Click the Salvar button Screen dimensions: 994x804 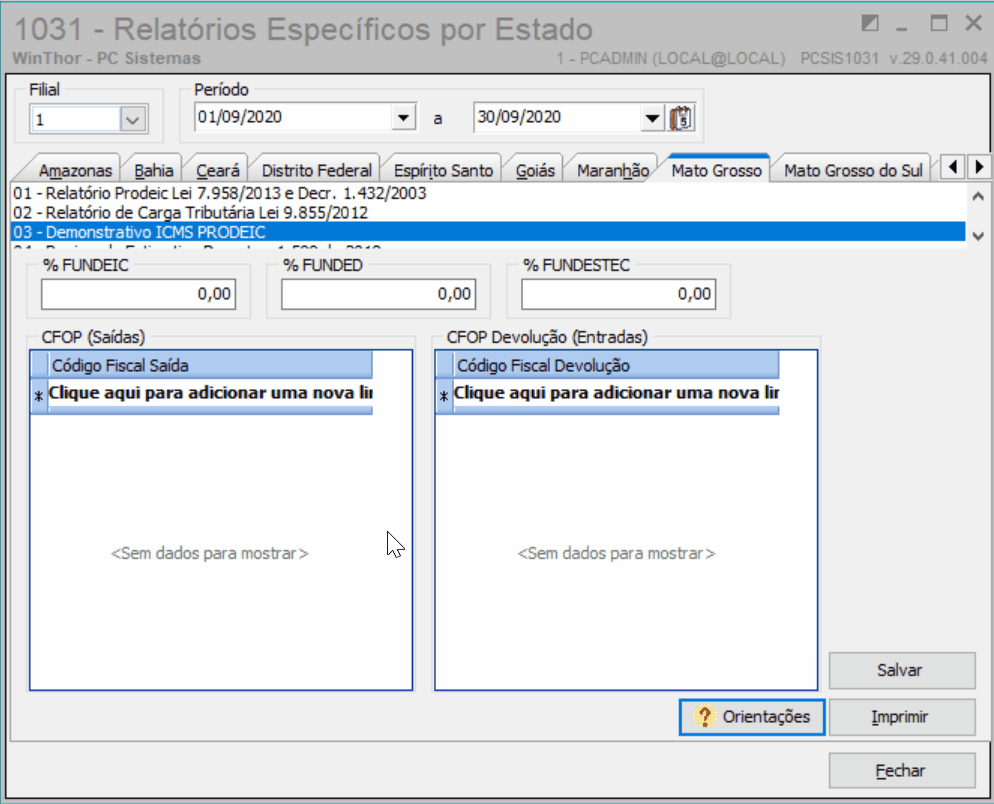tap(901, 670)
